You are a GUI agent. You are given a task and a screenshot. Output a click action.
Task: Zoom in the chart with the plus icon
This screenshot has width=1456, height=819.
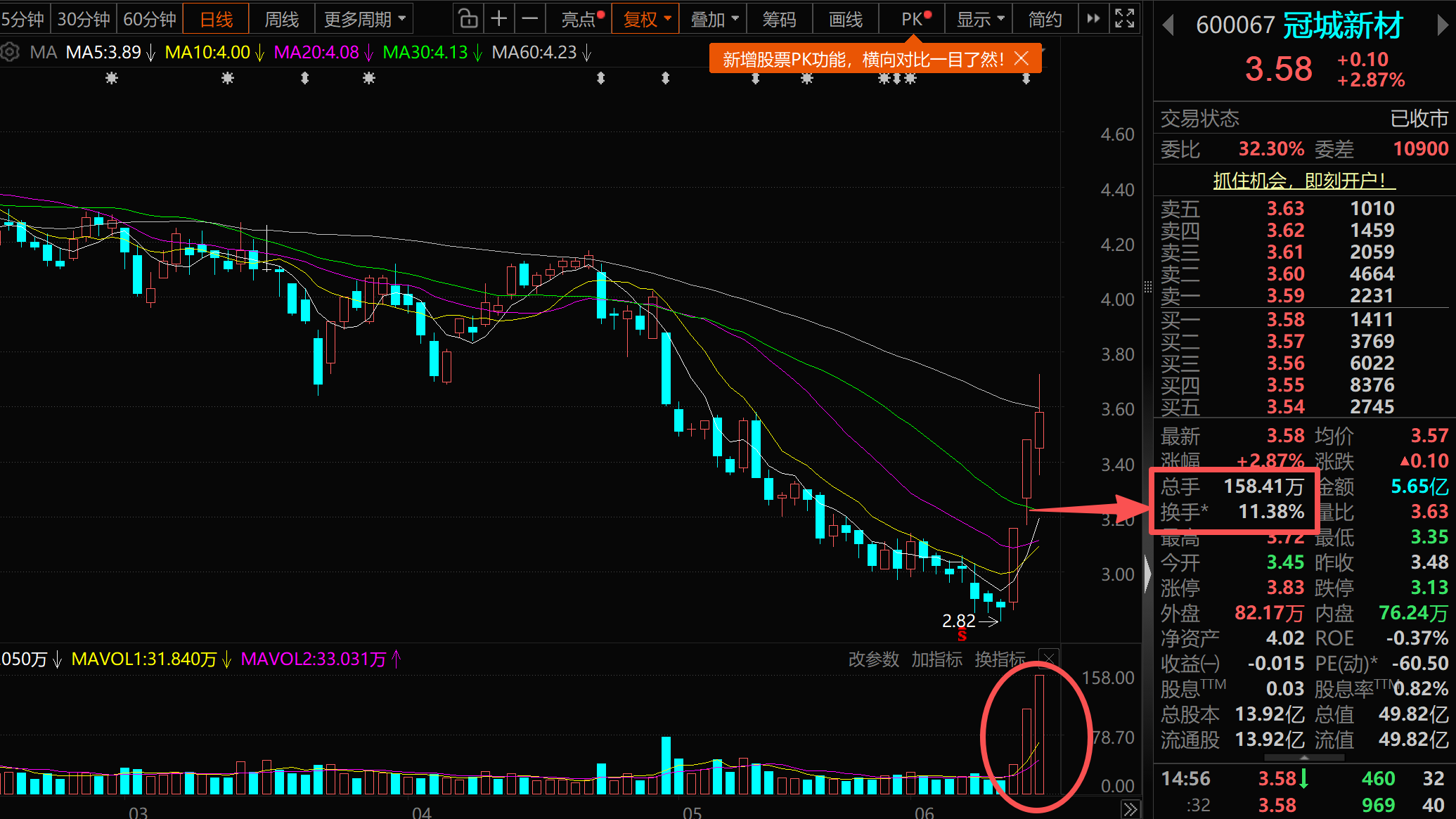499,19
